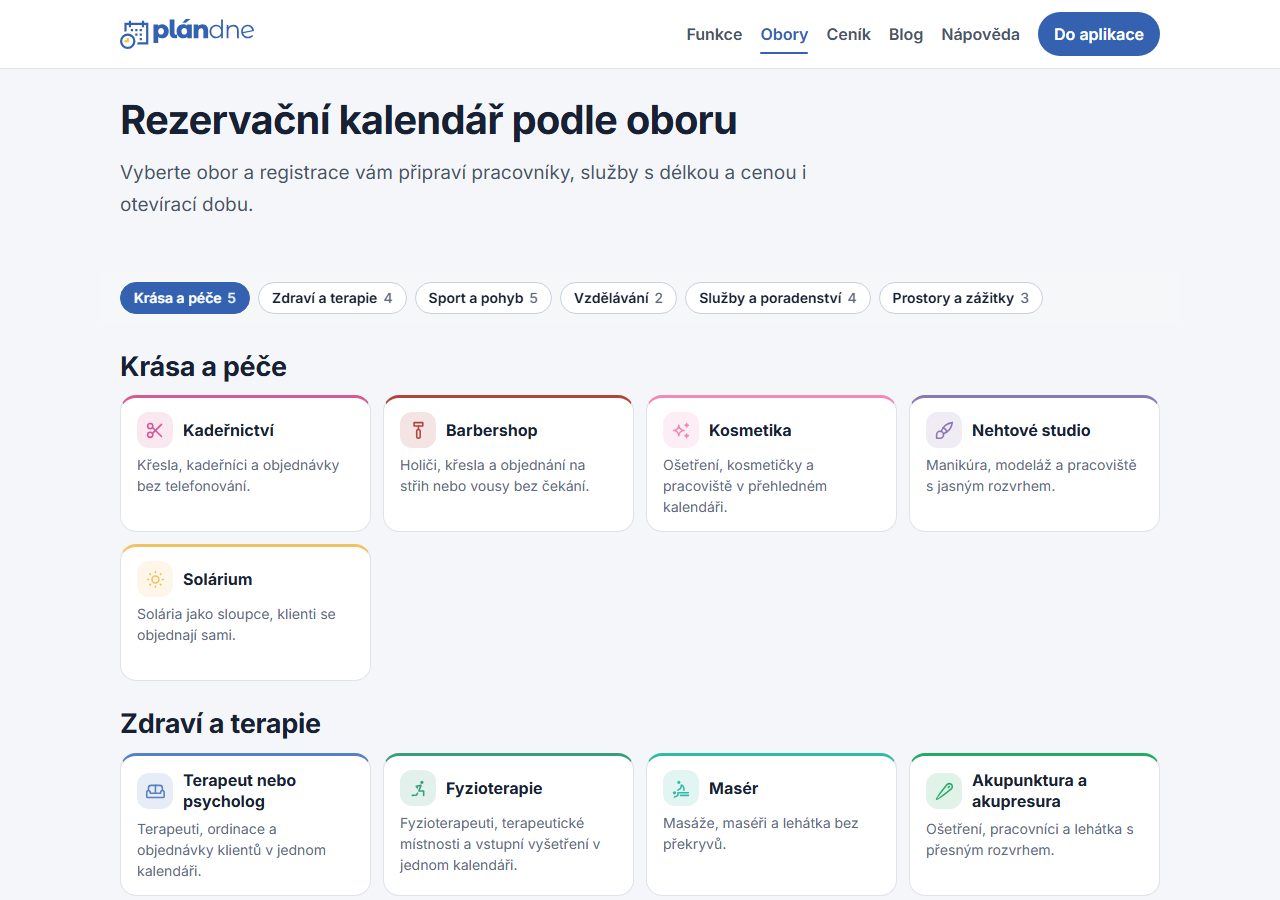Image resolution: width=1280 pixels, height=900 pixels.
Task: Open Nápověda in the top navigation
Action: [980, 34]
